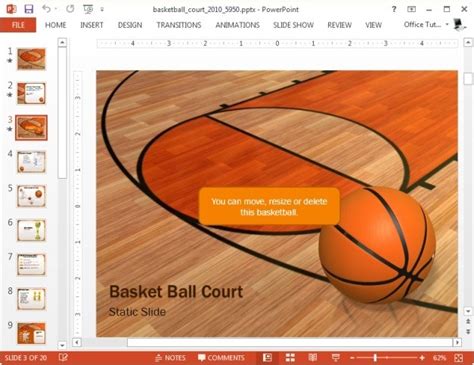
Task: Switch to the ANIMATIONS ribbon tab
Action: [x=237, y=25]
